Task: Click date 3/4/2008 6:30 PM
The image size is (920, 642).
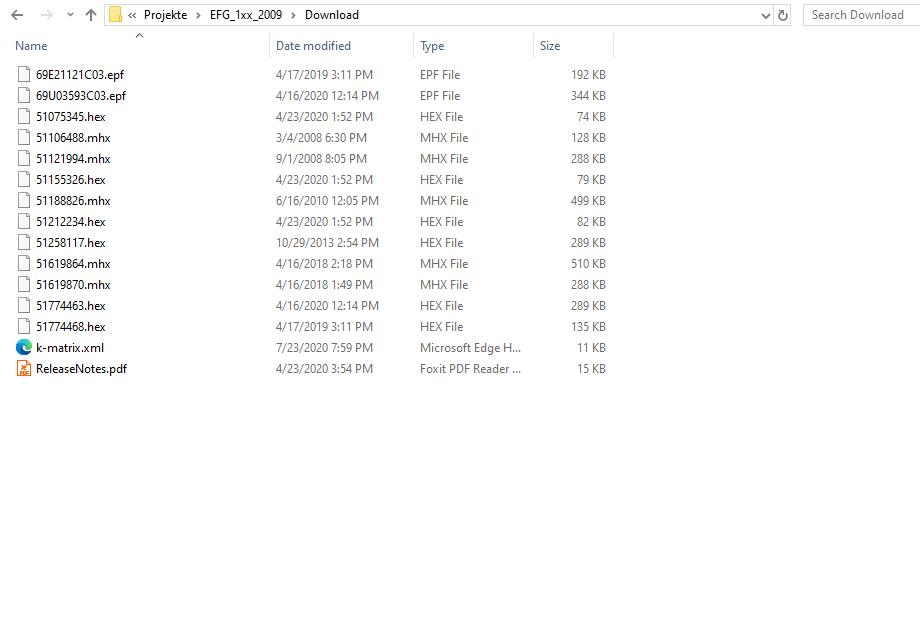Action: pos(321,138)
